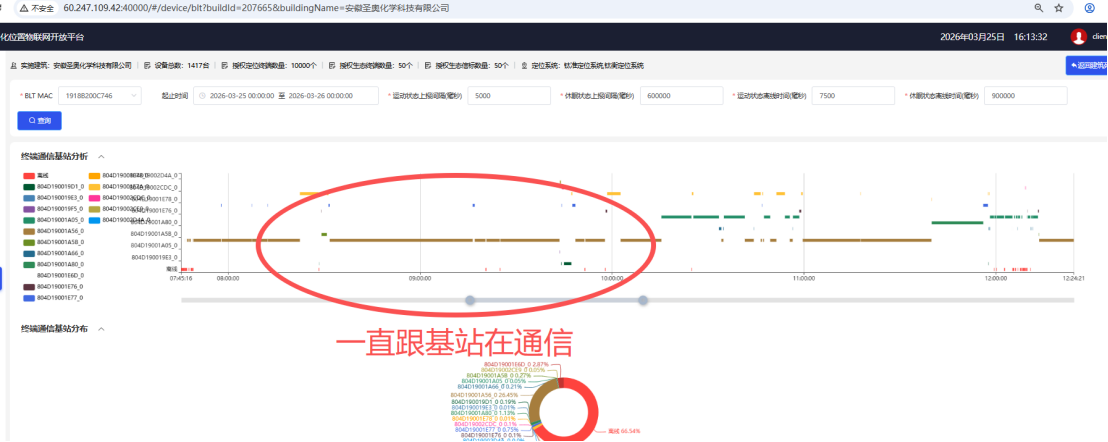1108x442 pixels.
Task: Collapse the 终端通信基站分析 panel
Action: (101, 156)
